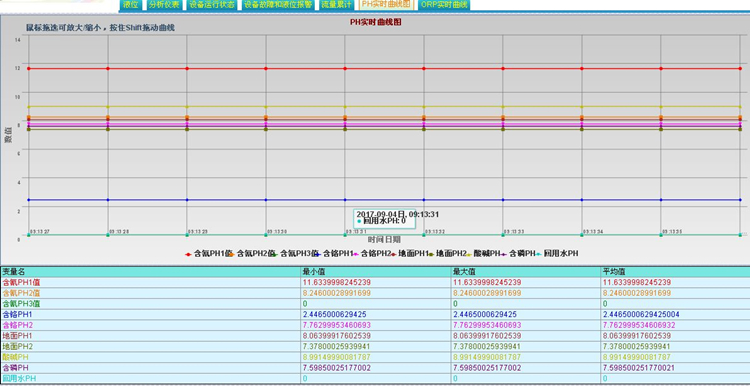750x386 pixels.
Task: Toggle 含氰PH2值 orange legend marker
Action: coord(231,254)
